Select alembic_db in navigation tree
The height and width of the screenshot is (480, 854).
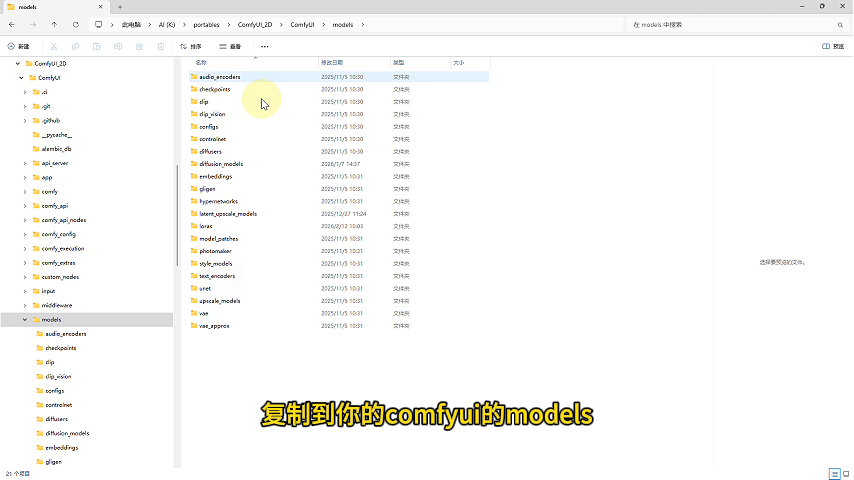57,149
